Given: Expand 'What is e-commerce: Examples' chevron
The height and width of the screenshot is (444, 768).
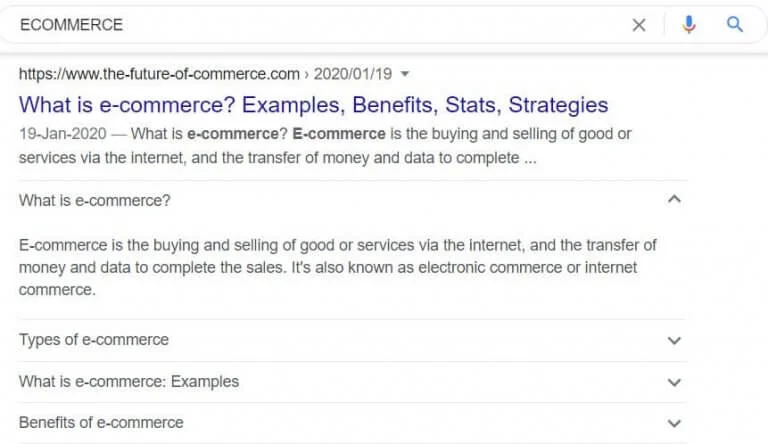Looking at the screenshot, I should tap(674, 382).
